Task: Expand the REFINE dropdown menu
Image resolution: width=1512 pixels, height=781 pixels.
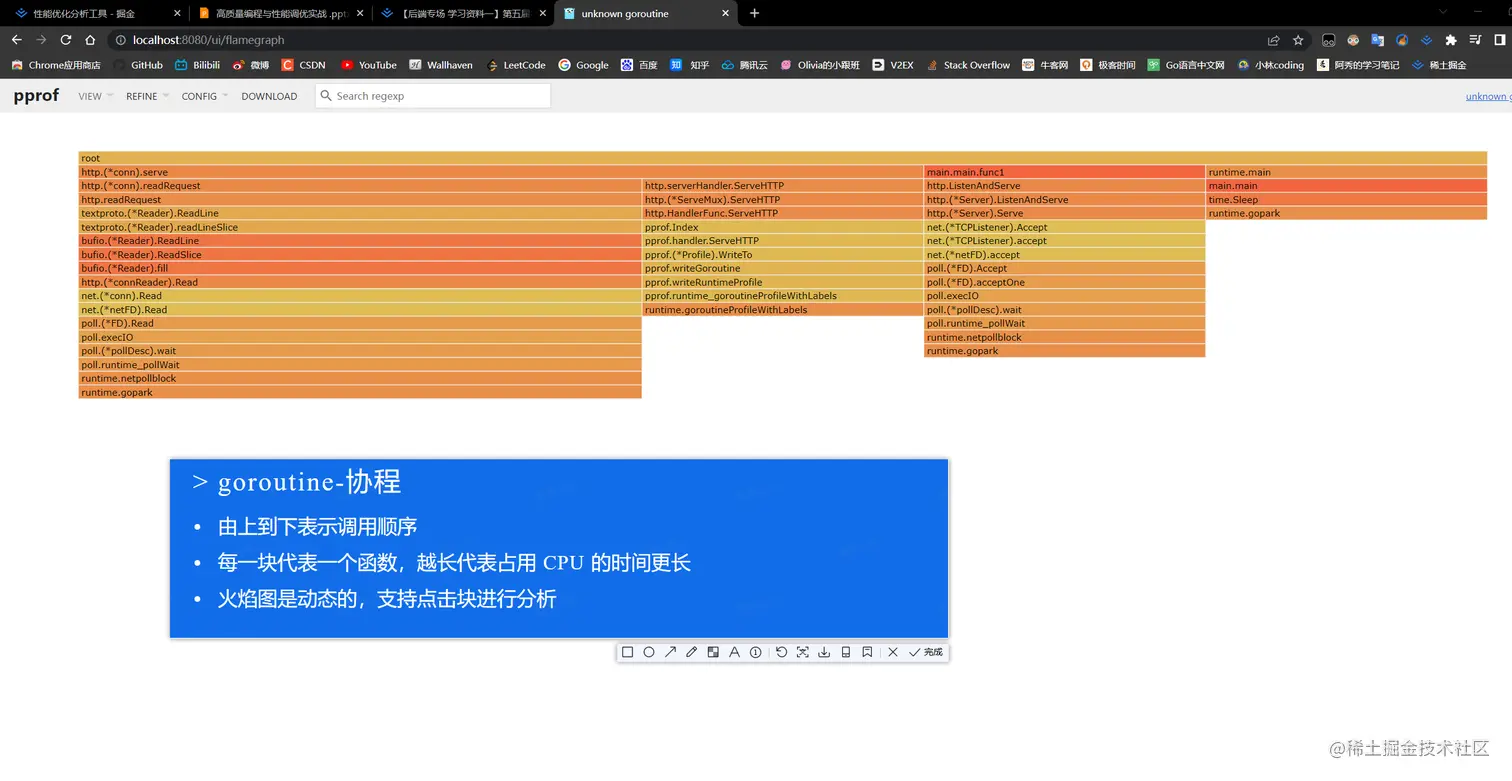Action: pyautogui.click(x=147, y=96)
